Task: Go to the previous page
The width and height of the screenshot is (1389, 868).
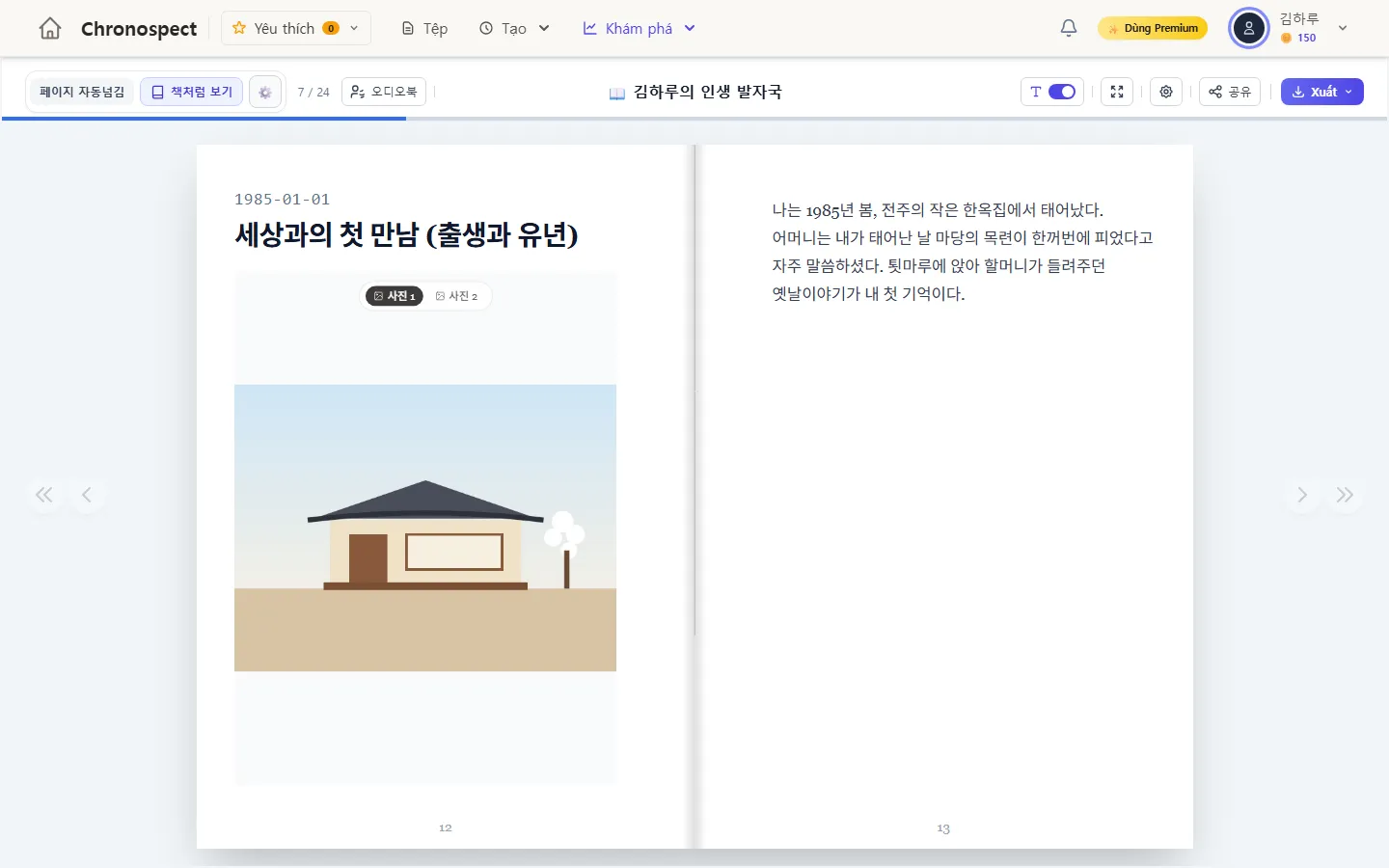Action: coord(87,495)
